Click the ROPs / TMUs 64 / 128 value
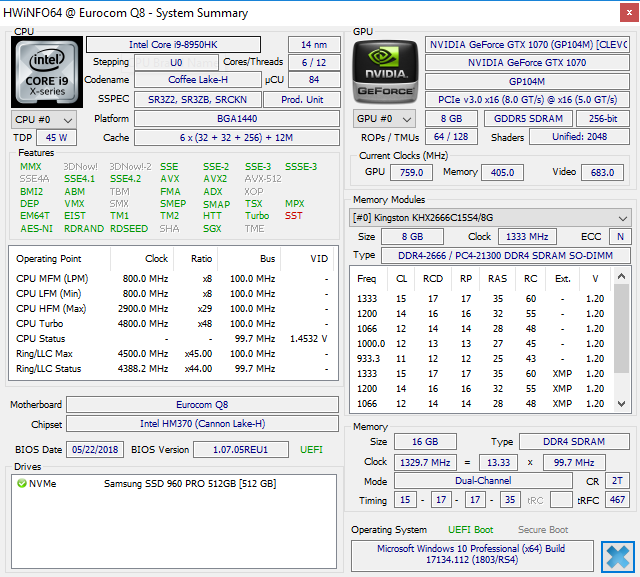 [451, 137]
